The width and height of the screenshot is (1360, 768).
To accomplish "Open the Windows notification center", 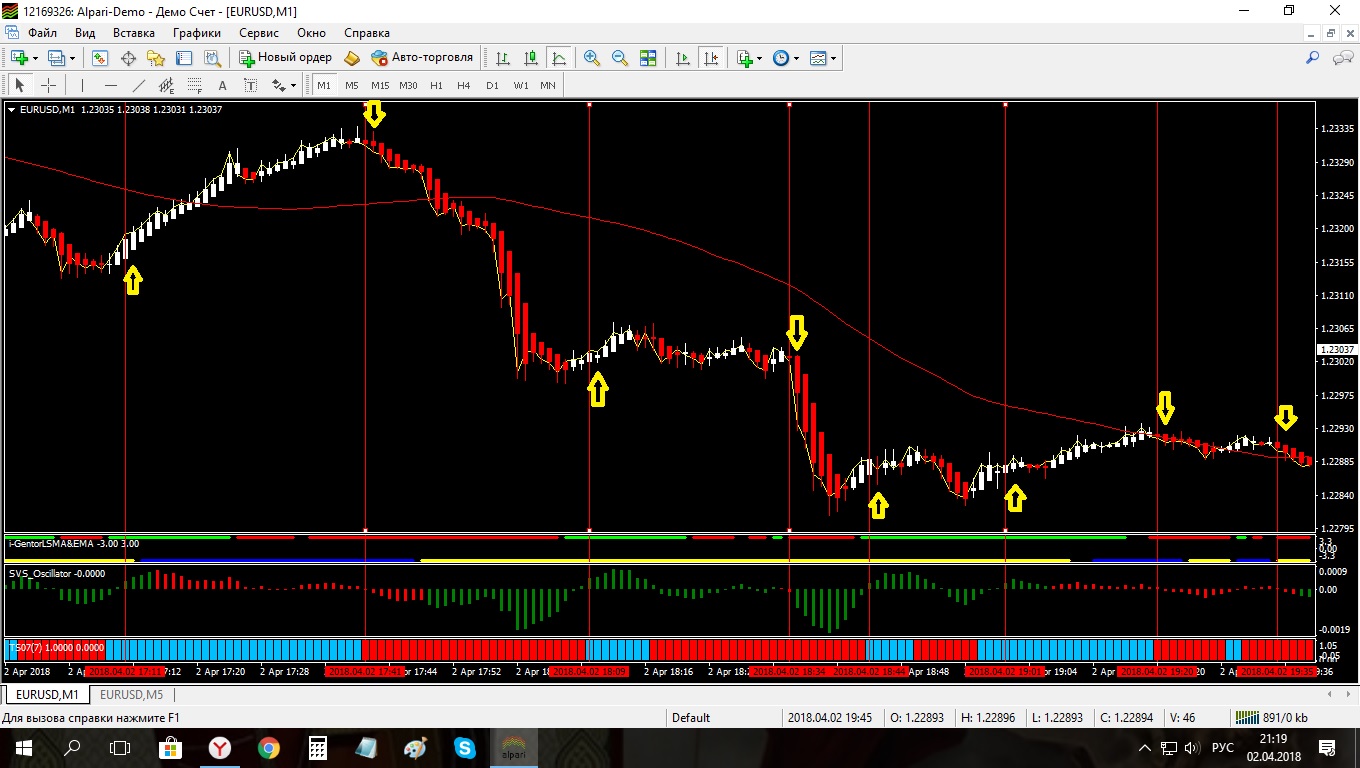I will (1327, 747).
